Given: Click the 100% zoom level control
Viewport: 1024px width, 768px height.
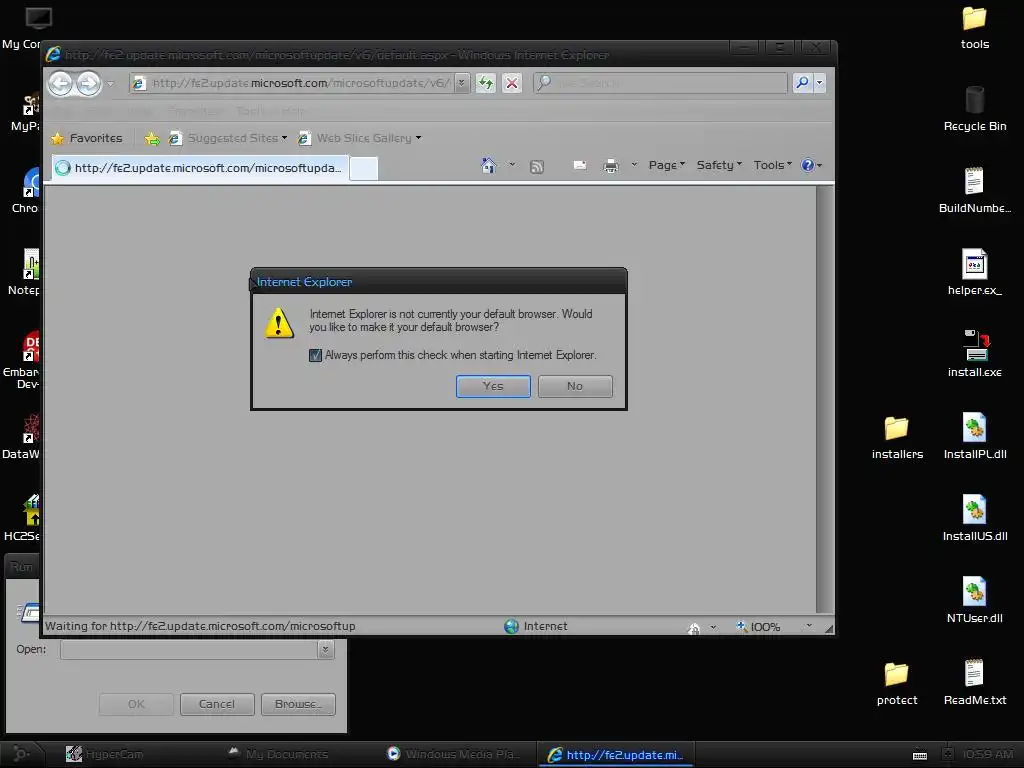Looking at the screenshot, I should pyautogui.click(x=759, y=627).
